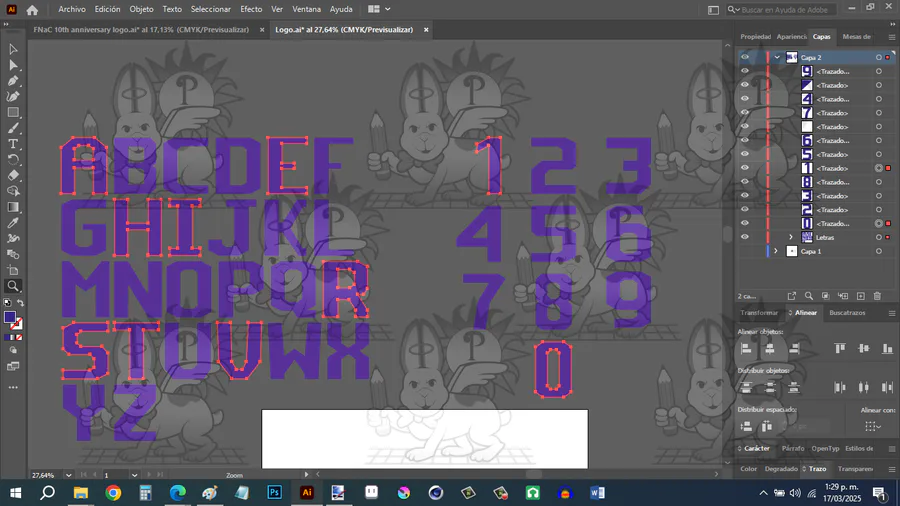Toggle target circle of Capa 1
The height and width of the screenshot is (506, 900).
tap(879, 251)
